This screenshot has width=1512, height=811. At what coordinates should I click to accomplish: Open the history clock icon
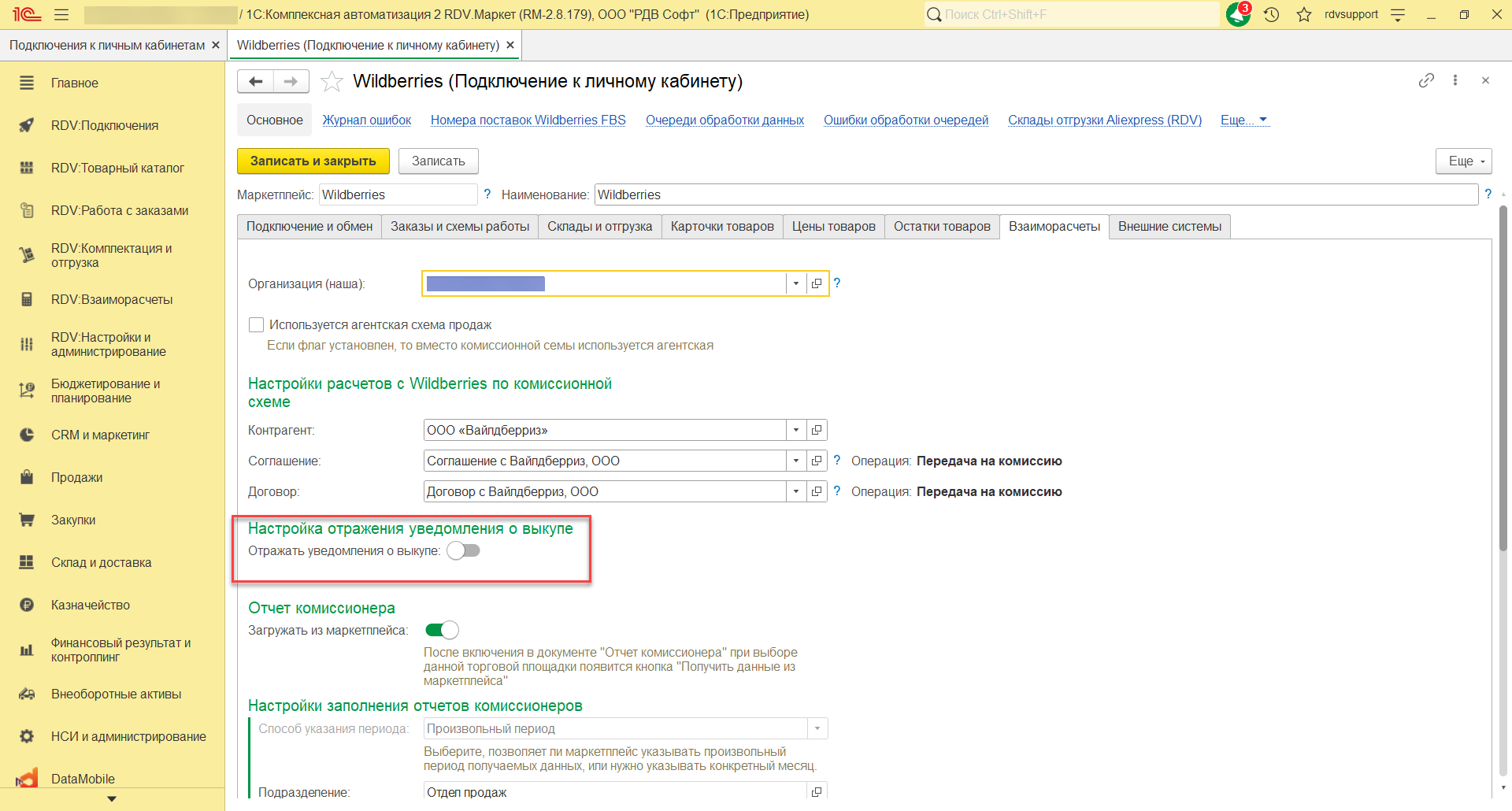[x=1272, y=14]
